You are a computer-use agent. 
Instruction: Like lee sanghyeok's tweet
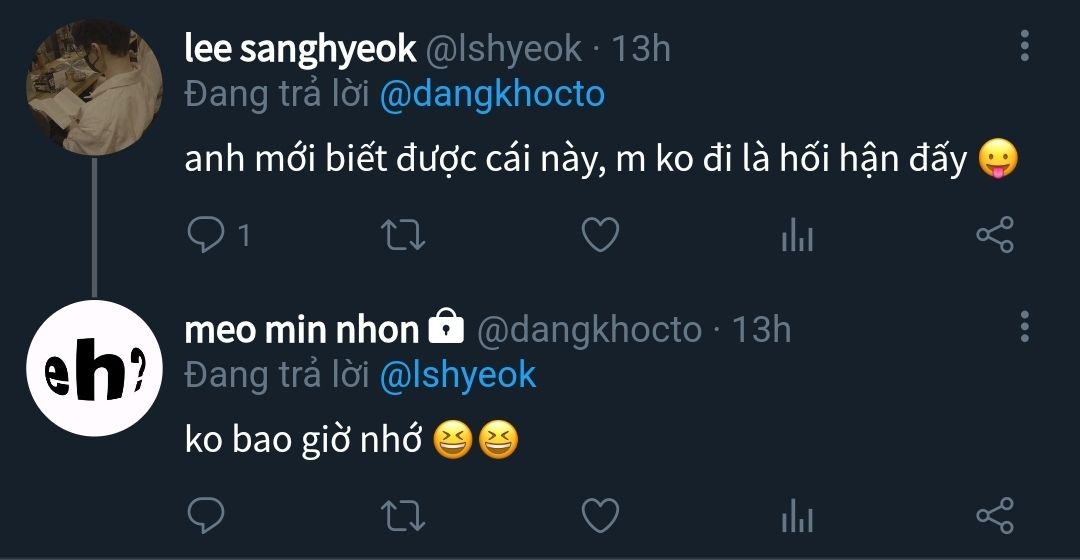pos(600,235)
